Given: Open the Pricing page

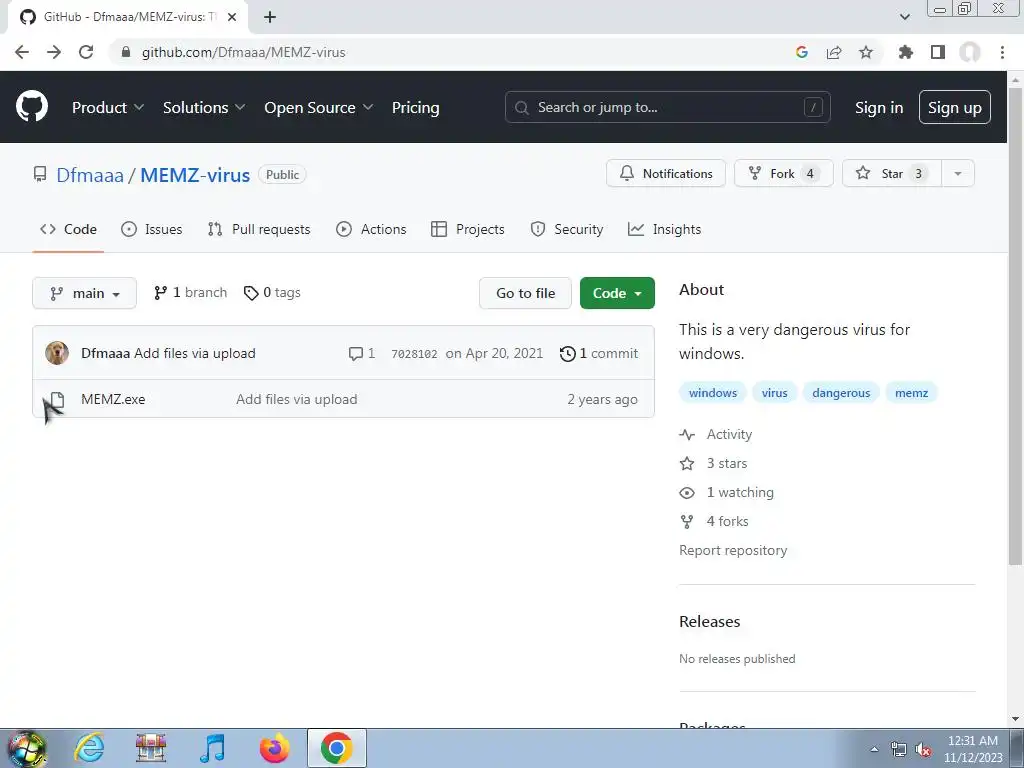Looking at the screenshot, I should click(x=415, y=107).
